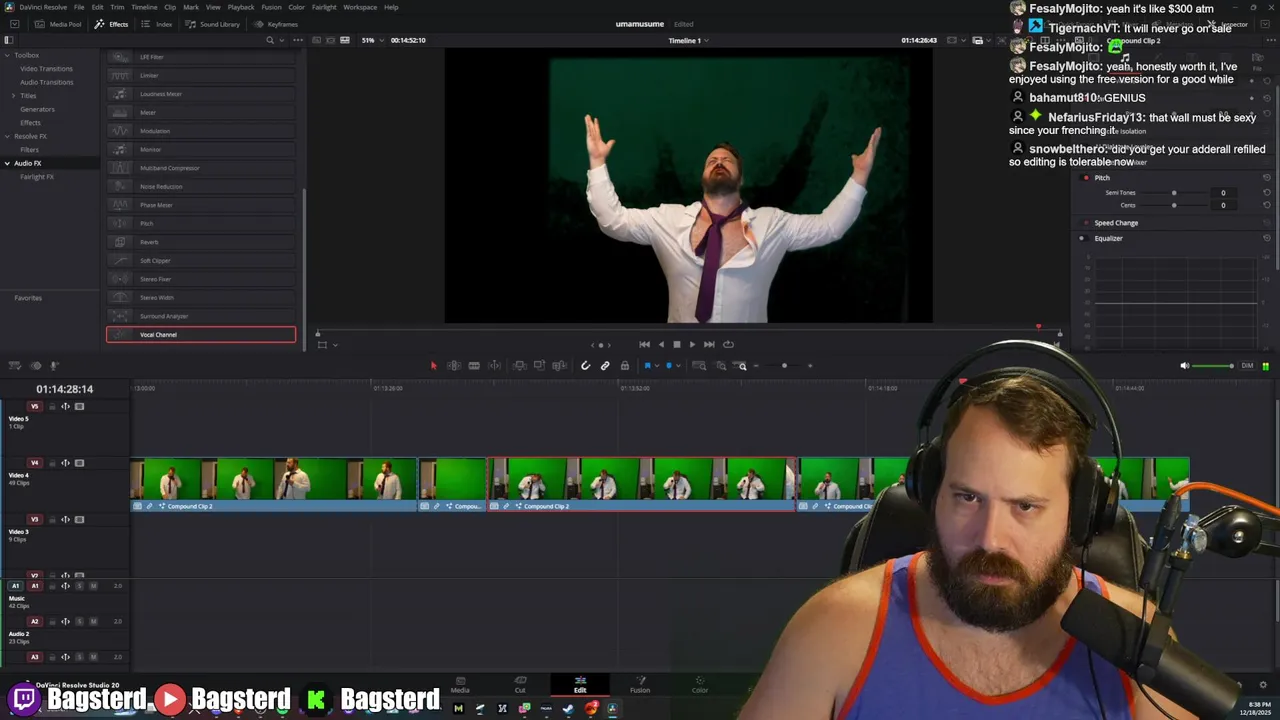Switch to the Fusion page tab
The width and height of the screenshot is (1280, 720).
coord(640,685)
